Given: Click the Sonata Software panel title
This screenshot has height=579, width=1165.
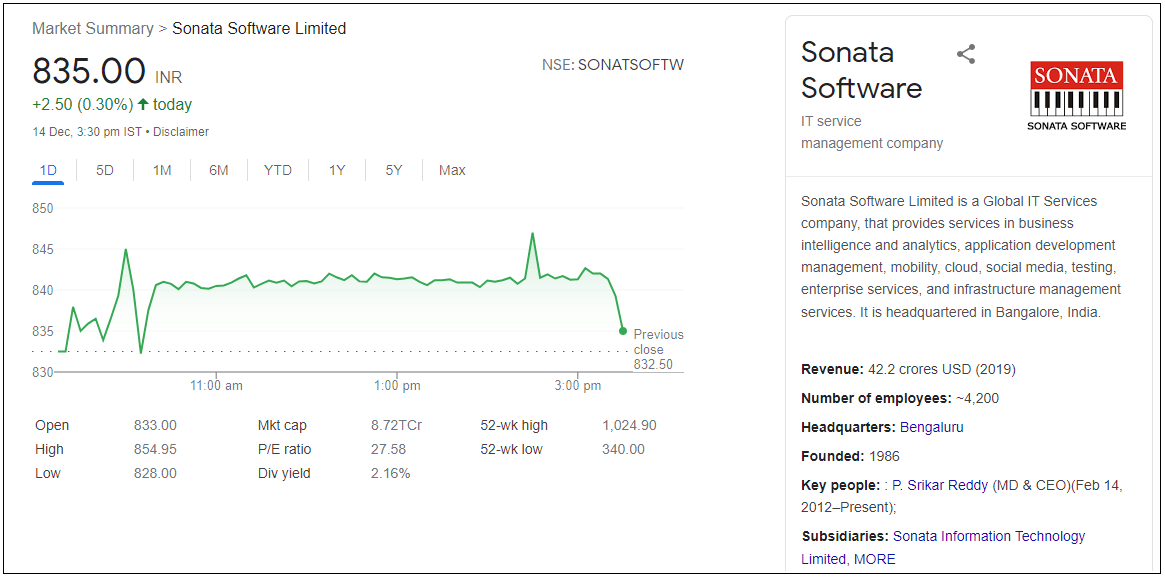Looking at the screenshot, I should coord(862,70).
